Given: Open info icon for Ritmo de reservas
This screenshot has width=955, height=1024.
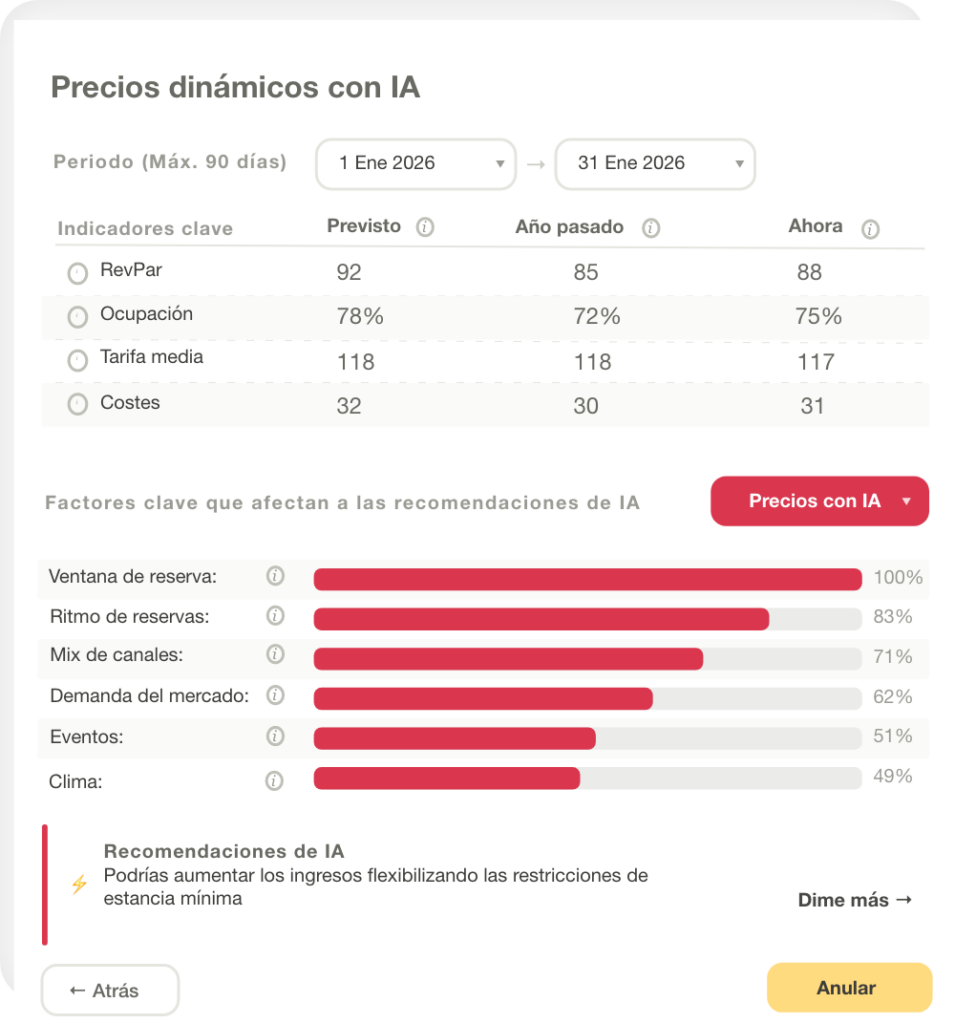Looking at the screenshot, I should (275, 616).
